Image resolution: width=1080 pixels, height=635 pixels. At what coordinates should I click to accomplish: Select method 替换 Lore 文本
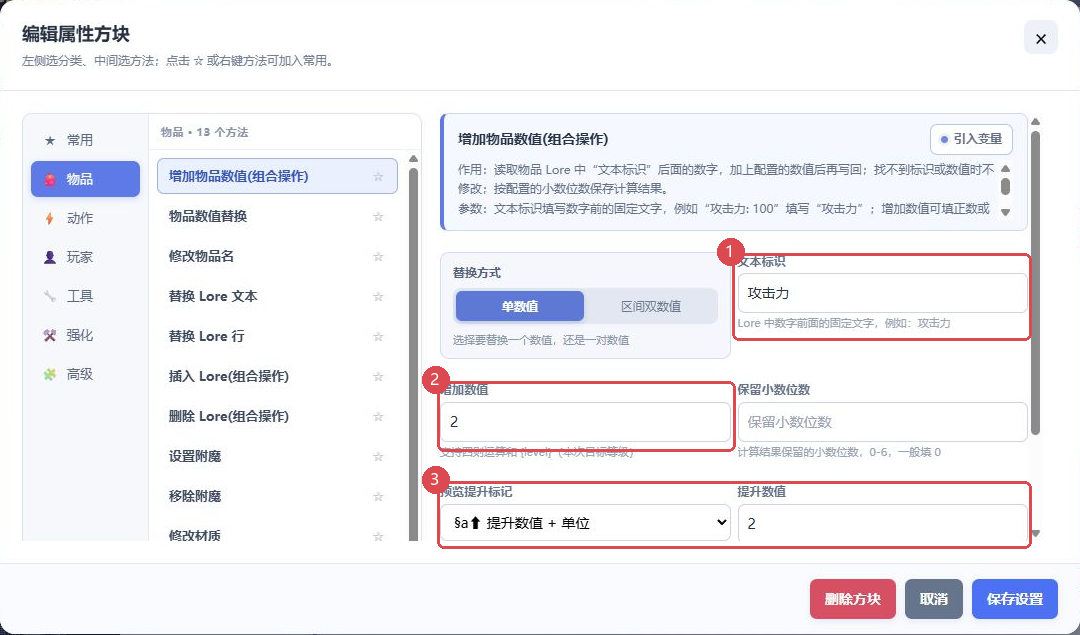point(278,296)
